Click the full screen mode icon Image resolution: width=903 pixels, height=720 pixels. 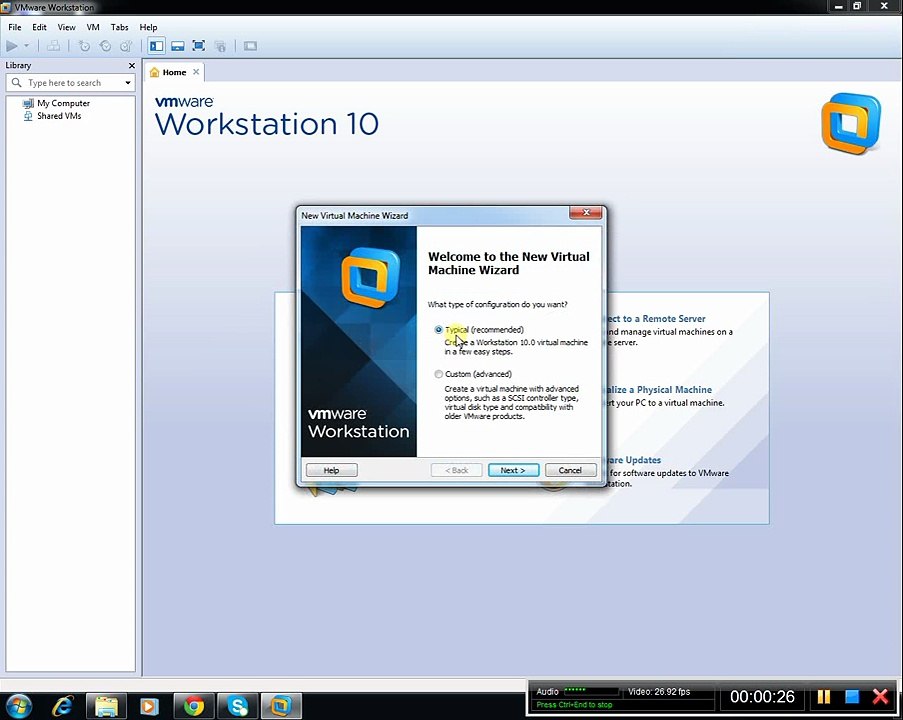(199, 46)
